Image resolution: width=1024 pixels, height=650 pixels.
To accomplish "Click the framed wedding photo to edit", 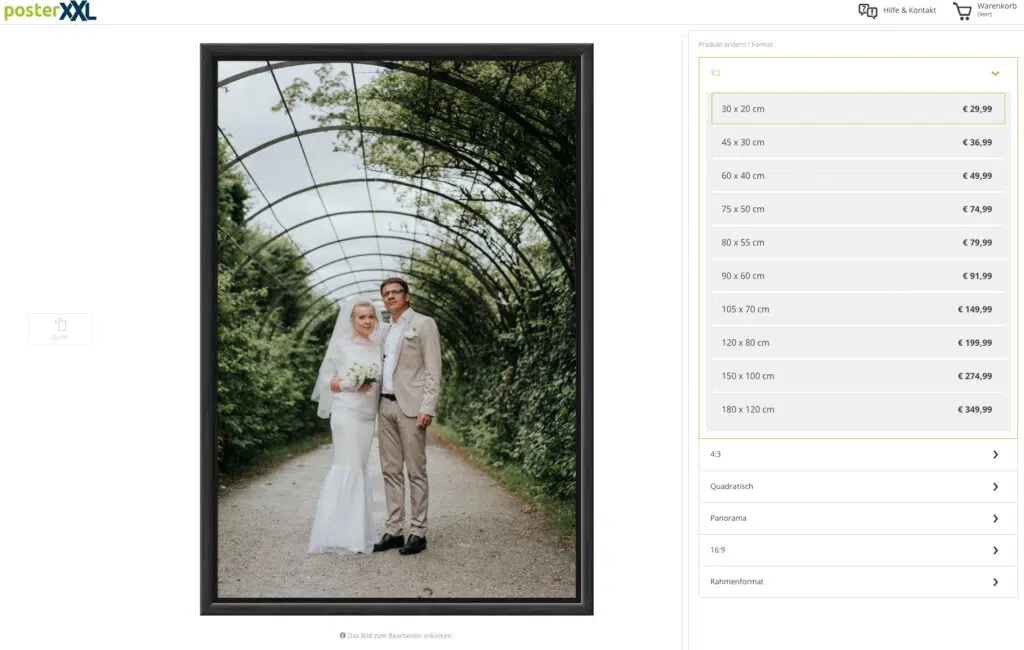I will coord(396,329).
